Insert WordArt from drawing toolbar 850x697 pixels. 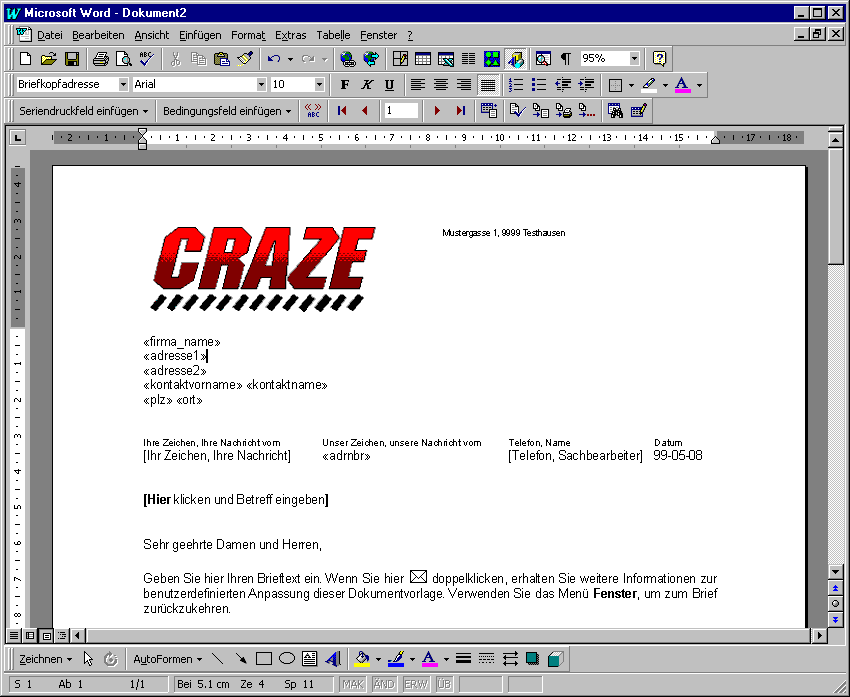(x=333, y=659)
